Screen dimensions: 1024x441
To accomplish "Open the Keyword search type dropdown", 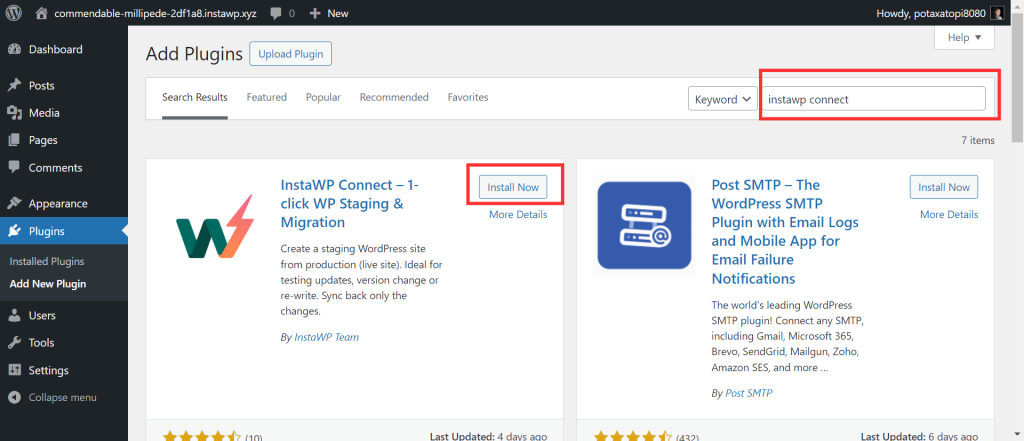I will coord(723,99).
